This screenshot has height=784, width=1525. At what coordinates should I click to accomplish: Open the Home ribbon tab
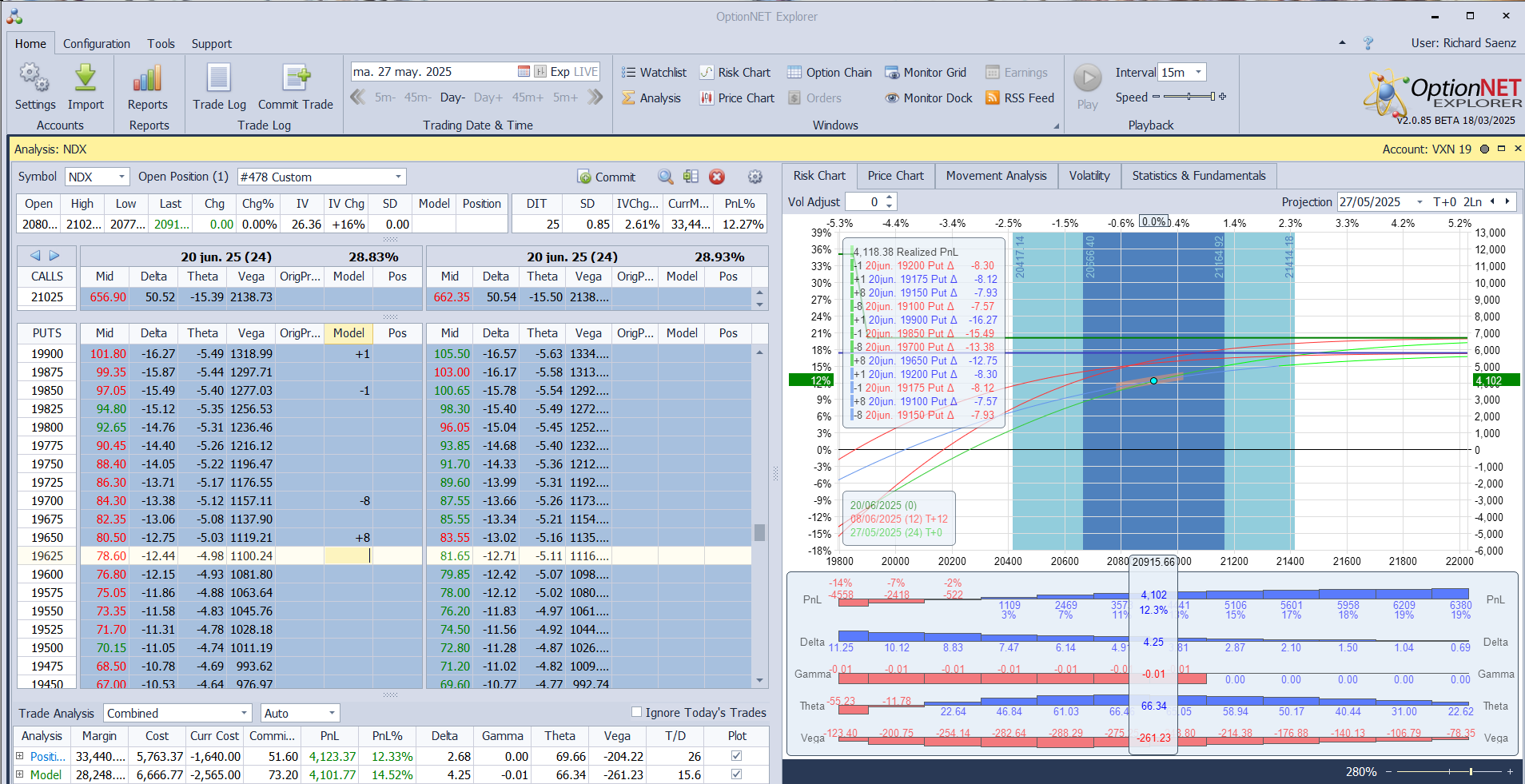pos(30,44)
